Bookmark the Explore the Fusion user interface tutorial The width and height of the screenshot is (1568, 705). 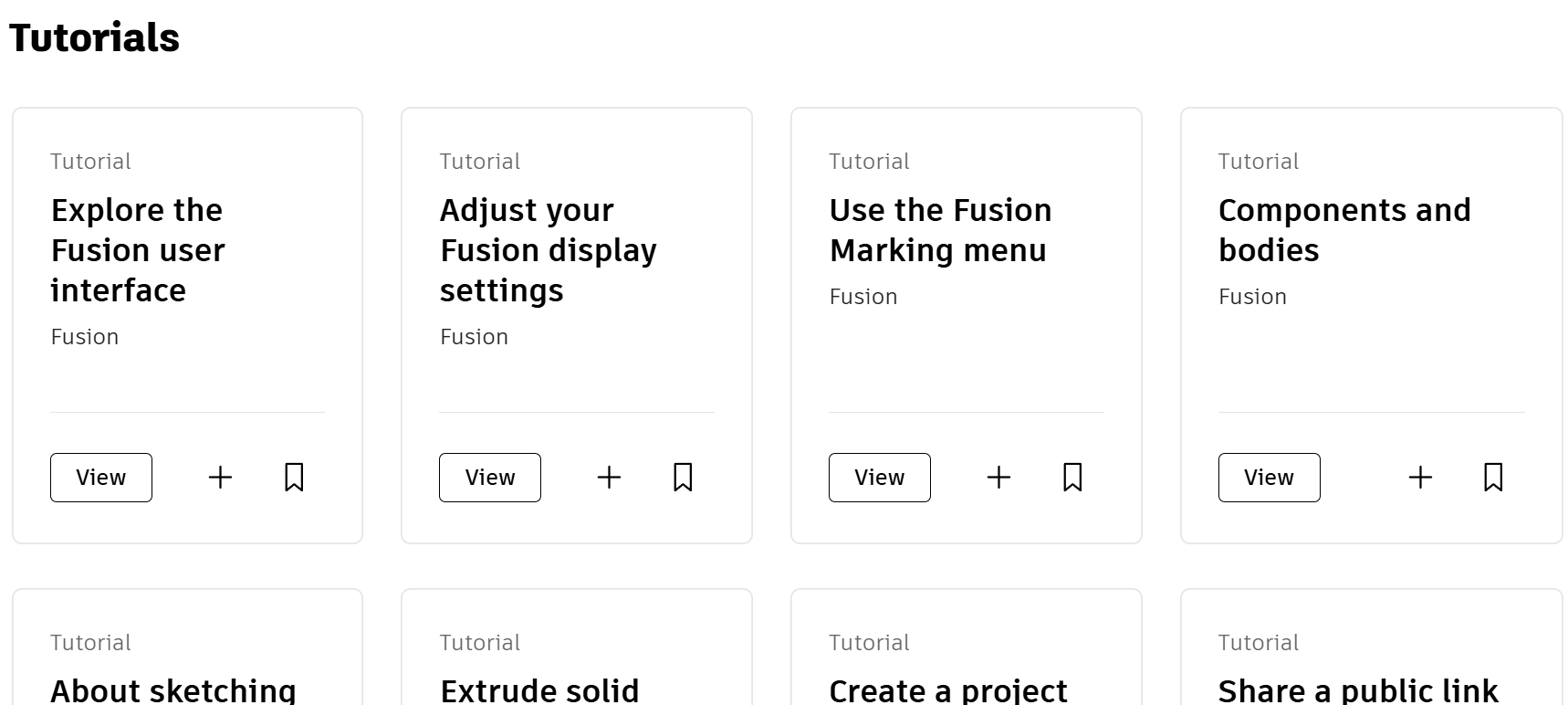click(294, 478)
